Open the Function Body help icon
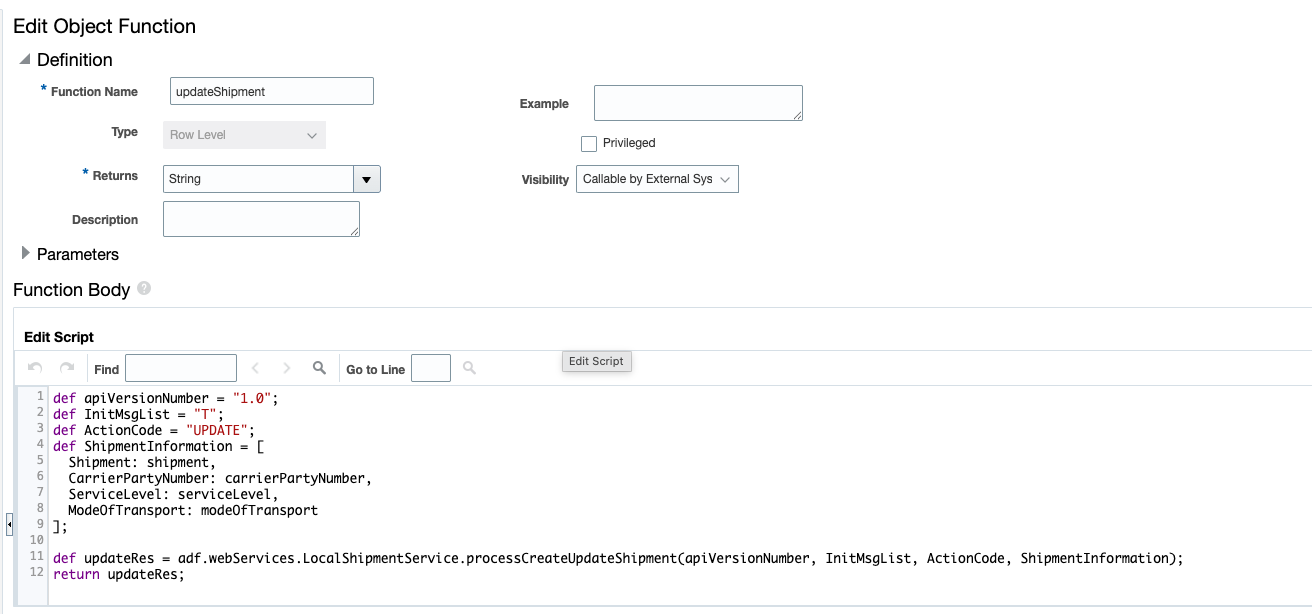The width and height of the screenshot is (1312, 614). coord(144,289)
